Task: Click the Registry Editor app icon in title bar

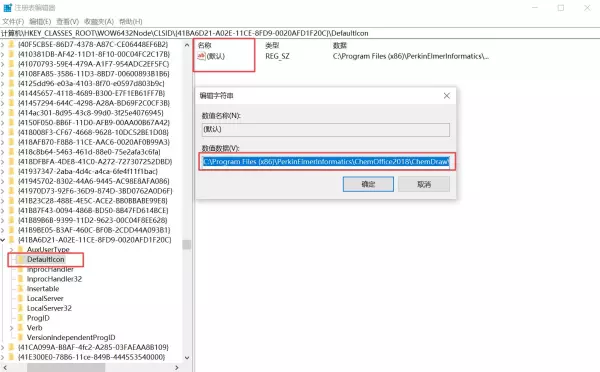Action: [x=8, y=8]
